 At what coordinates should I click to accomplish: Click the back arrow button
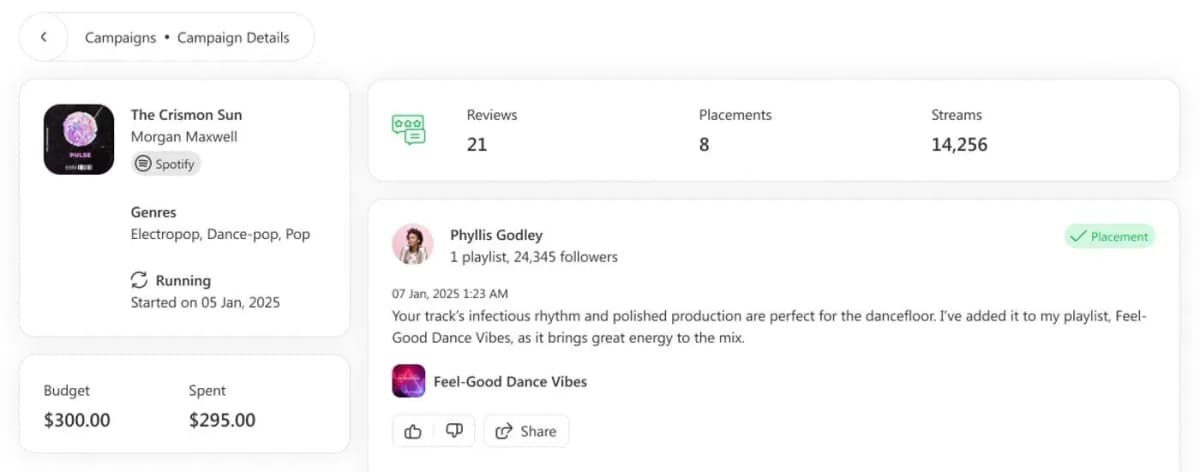click(44, 37)
